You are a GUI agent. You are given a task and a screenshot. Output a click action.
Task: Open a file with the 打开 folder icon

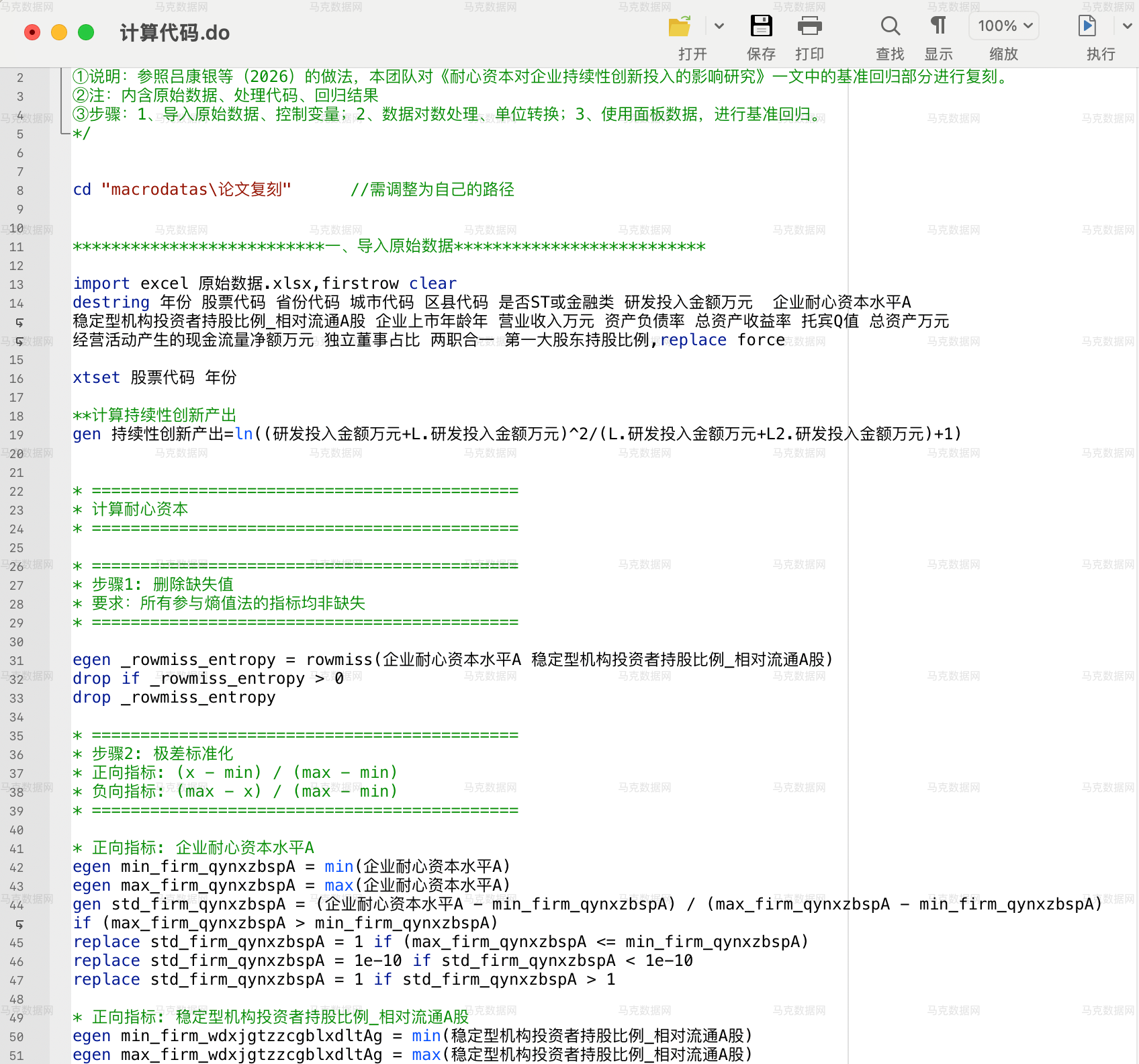[x=680, y=26]
